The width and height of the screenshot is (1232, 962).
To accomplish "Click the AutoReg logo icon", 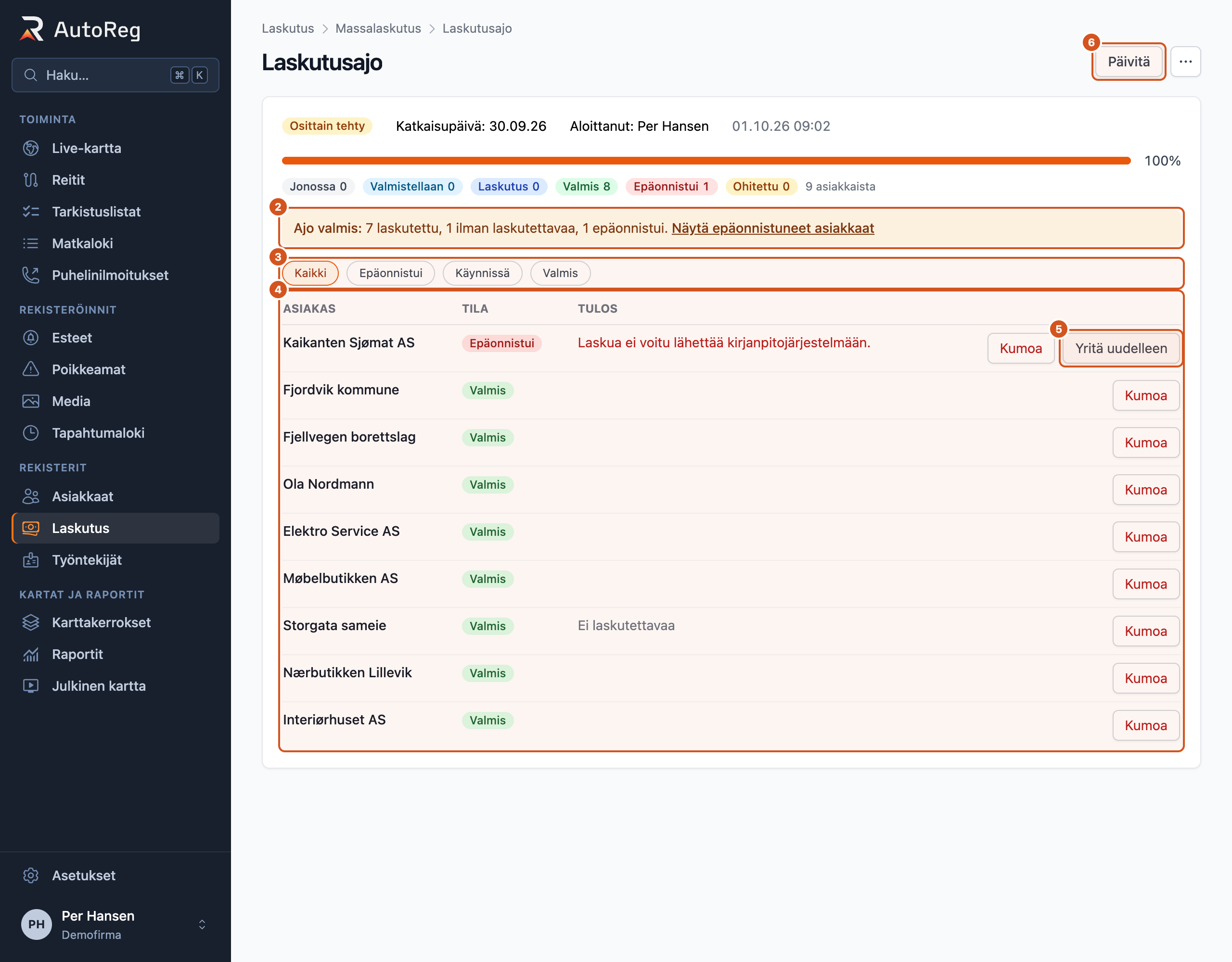I will 32,29.
